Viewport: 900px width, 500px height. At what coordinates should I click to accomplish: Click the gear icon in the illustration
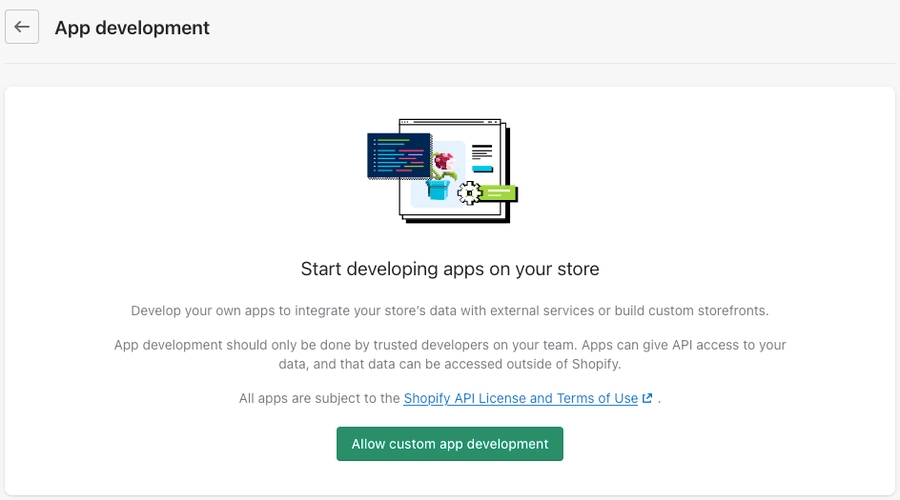click(469, 192)
